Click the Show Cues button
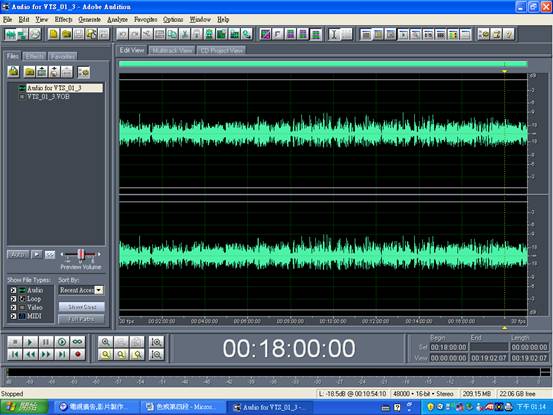553x415 pixels. coord(81,307)
